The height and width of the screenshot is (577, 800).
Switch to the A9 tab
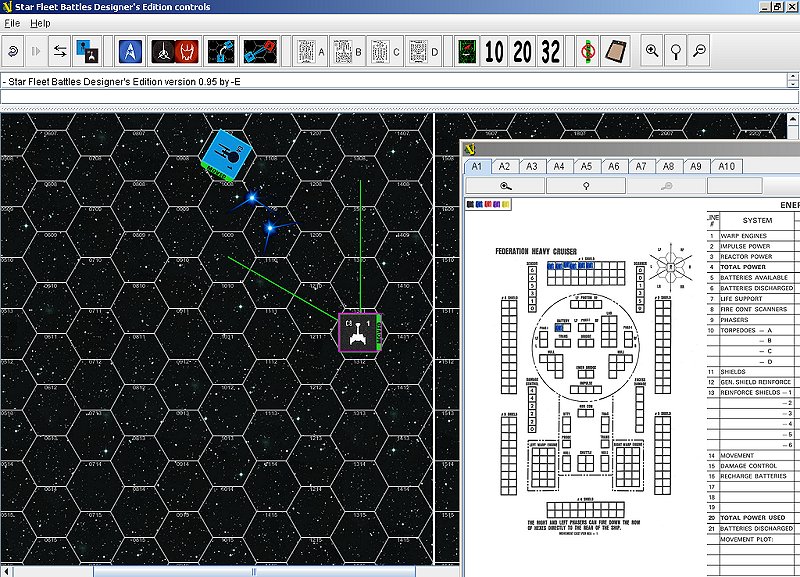tap(696, 166)
